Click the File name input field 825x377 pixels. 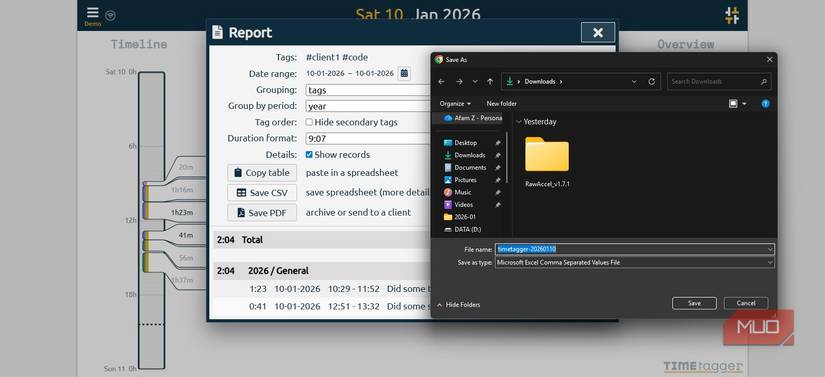630,249
